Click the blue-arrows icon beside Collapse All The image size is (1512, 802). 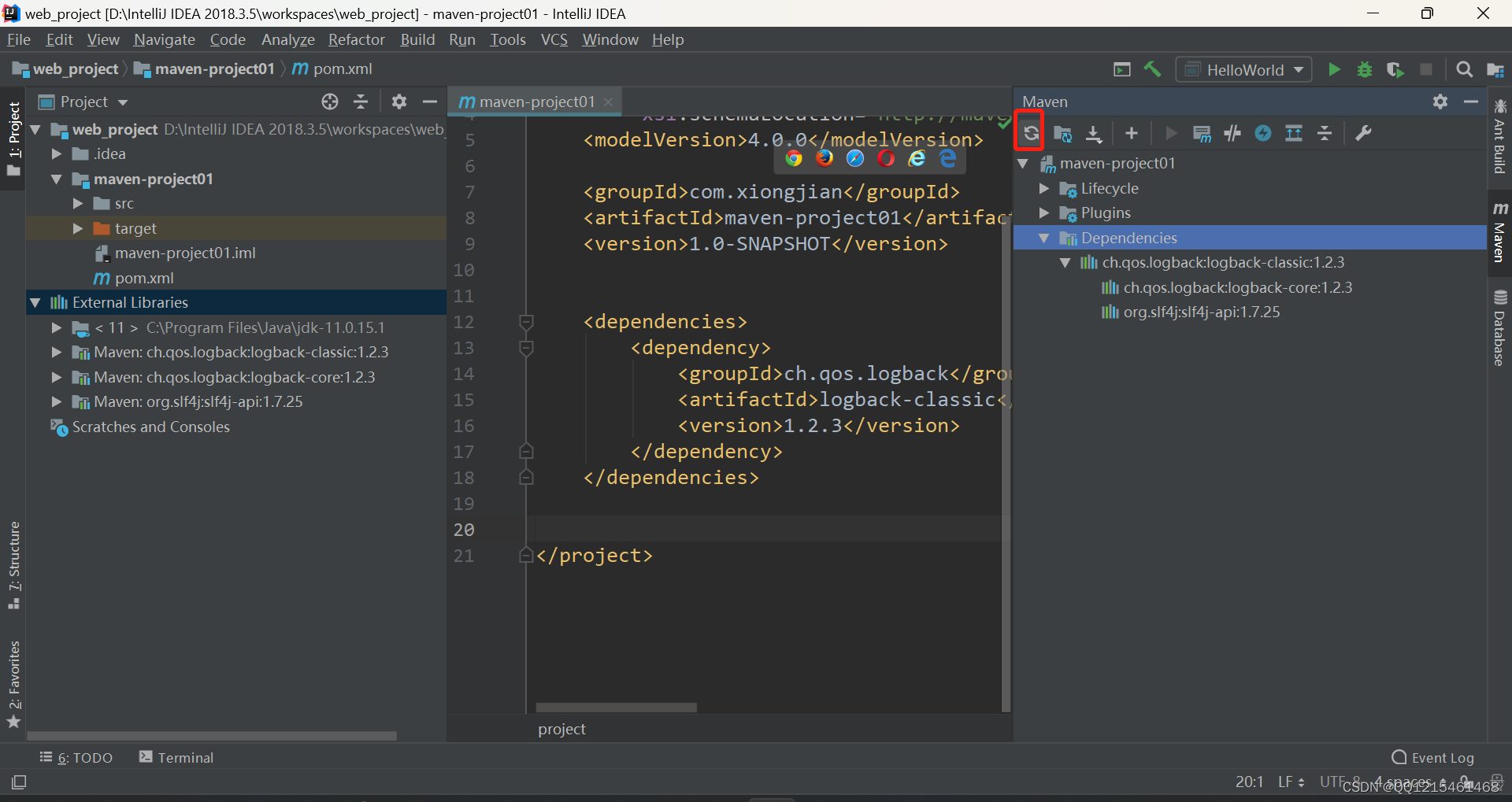pyautogui.click(x=1294, y=134)
